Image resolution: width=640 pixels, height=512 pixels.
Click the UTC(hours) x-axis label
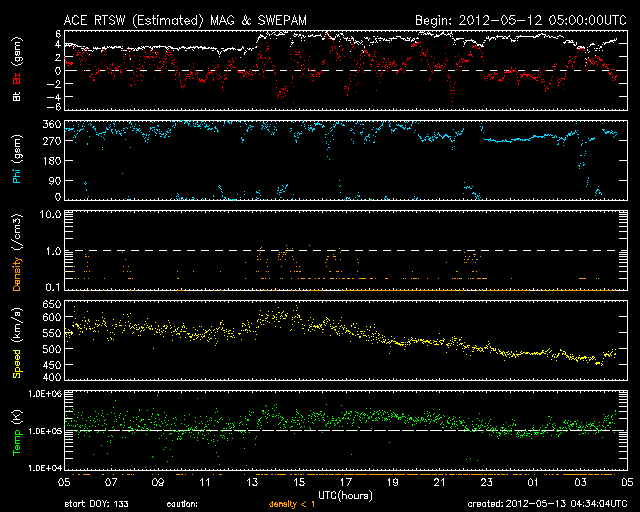(x=346, y=494)
